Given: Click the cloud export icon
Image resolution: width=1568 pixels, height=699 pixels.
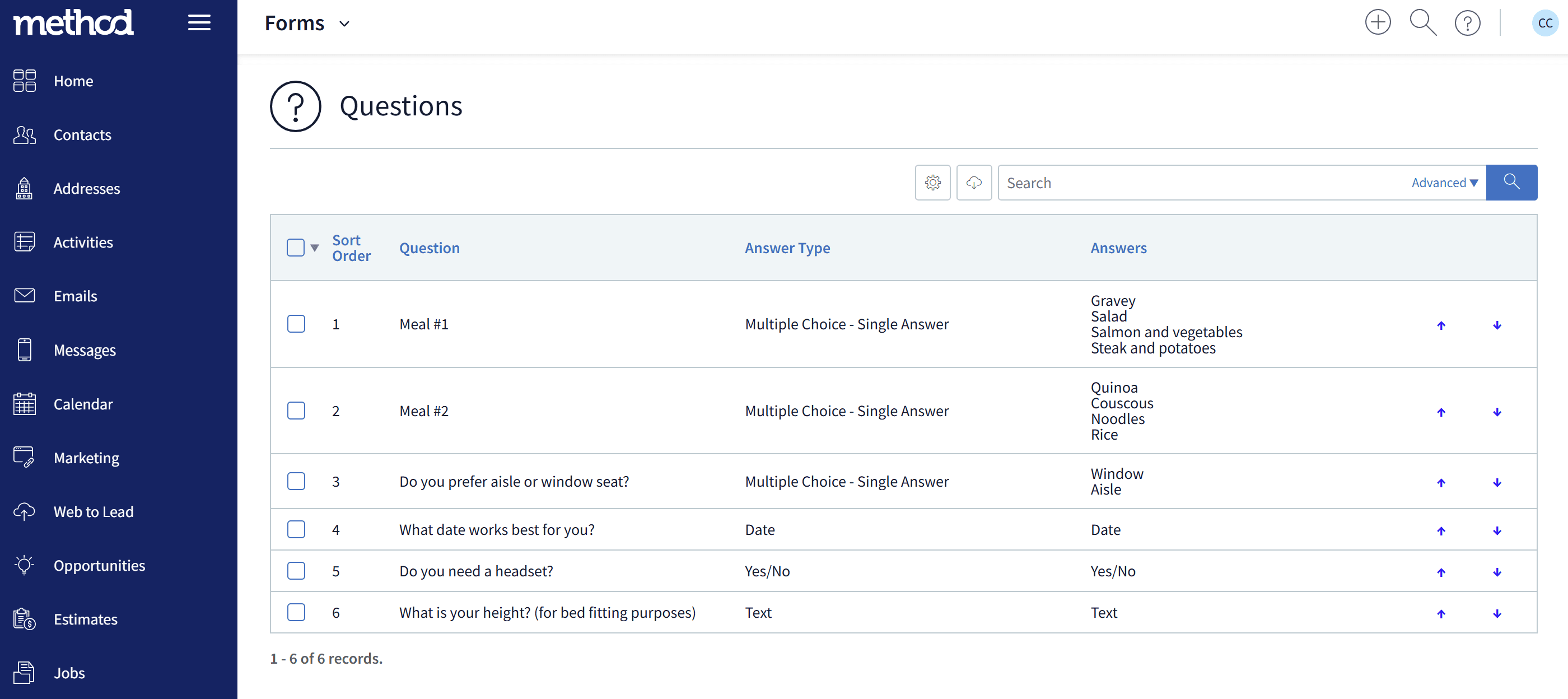Looking at the screenshot, I should (x=974, y=183).
